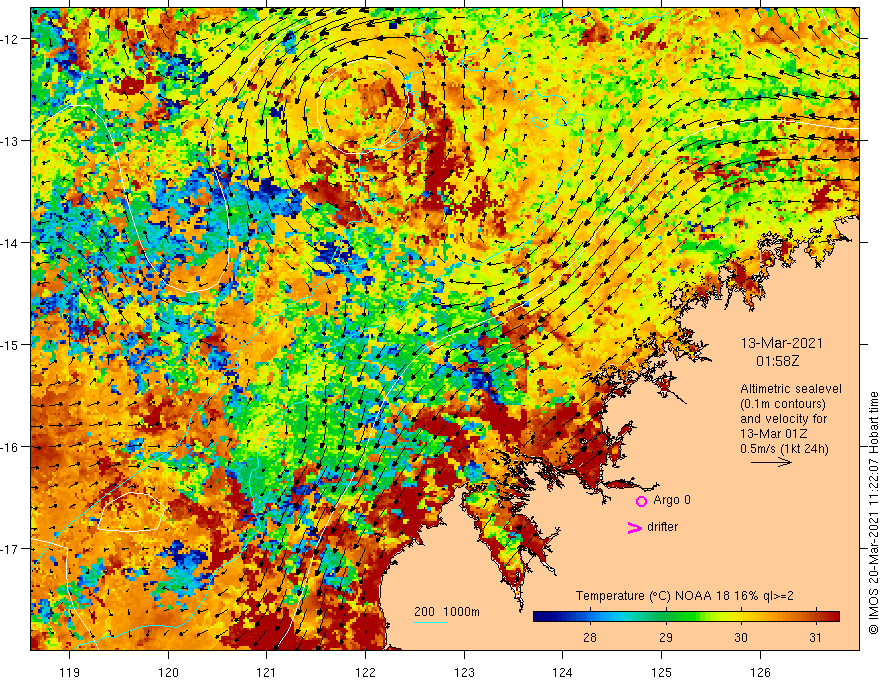The width and height of the screenshot is (880, 680).
Task: Click the '125' longitude axis label
Action: 662,672
